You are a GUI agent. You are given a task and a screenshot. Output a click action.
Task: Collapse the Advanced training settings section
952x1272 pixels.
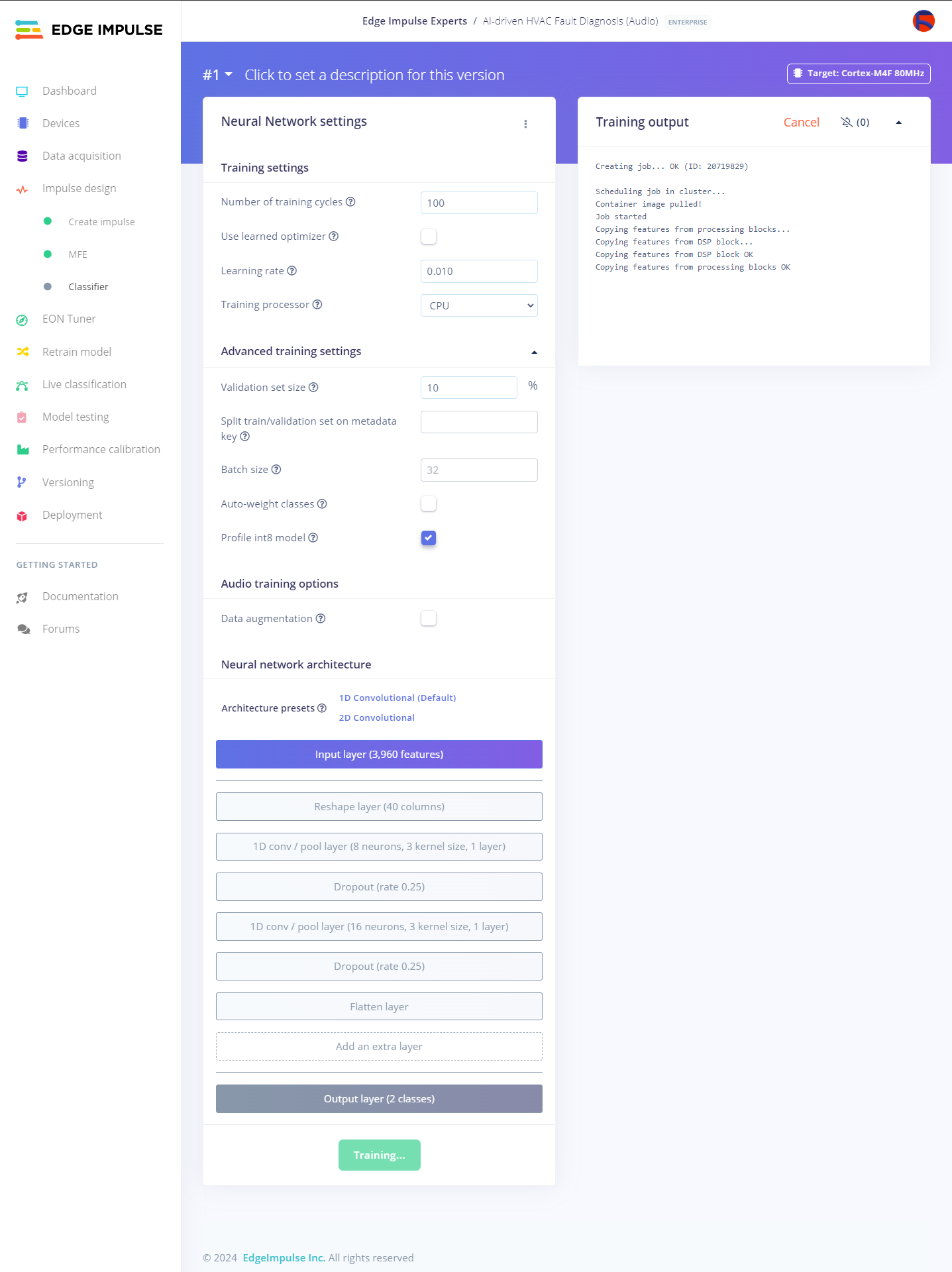coord(534,352)
